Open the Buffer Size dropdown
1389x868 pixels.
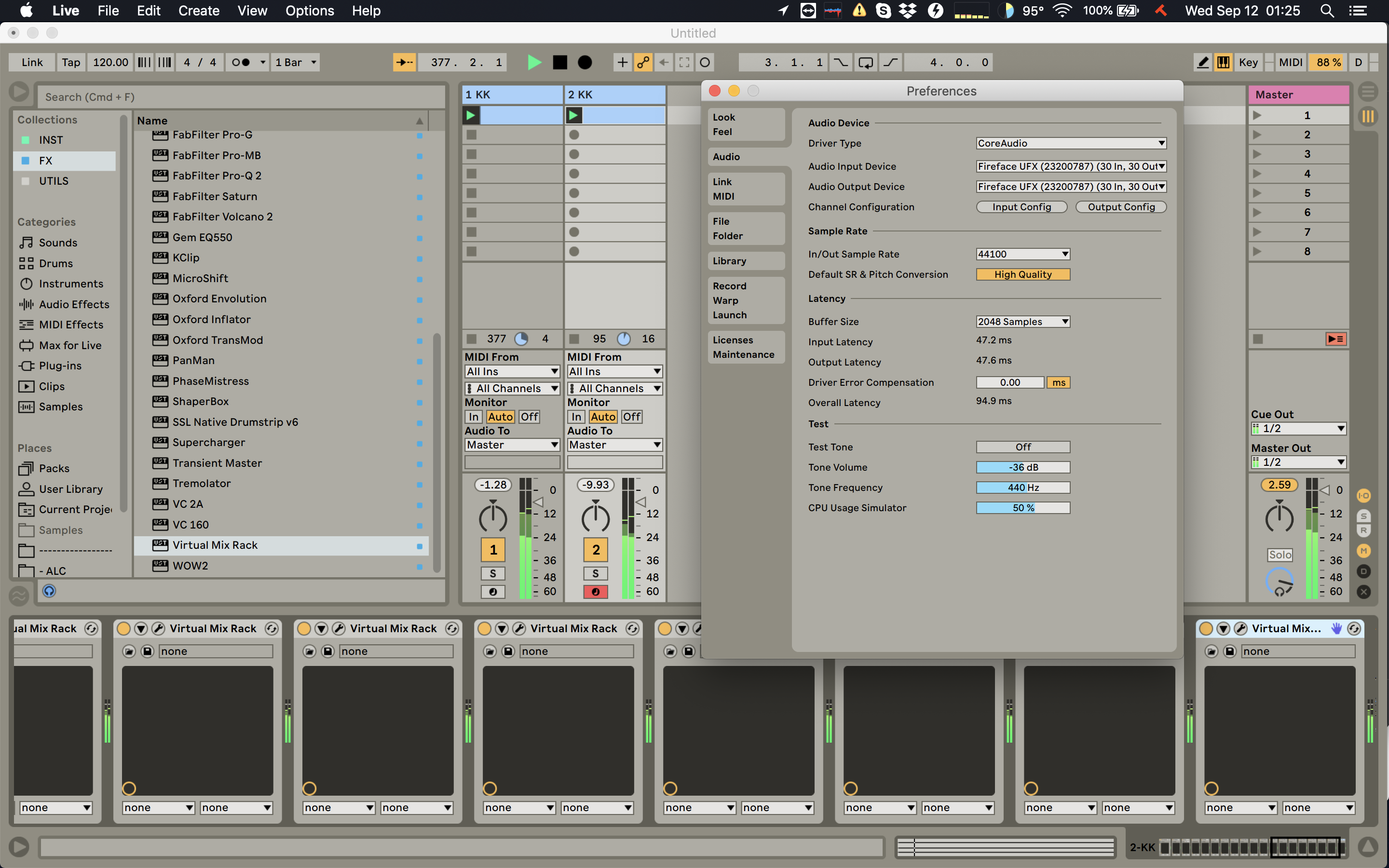coord(1023,322)
